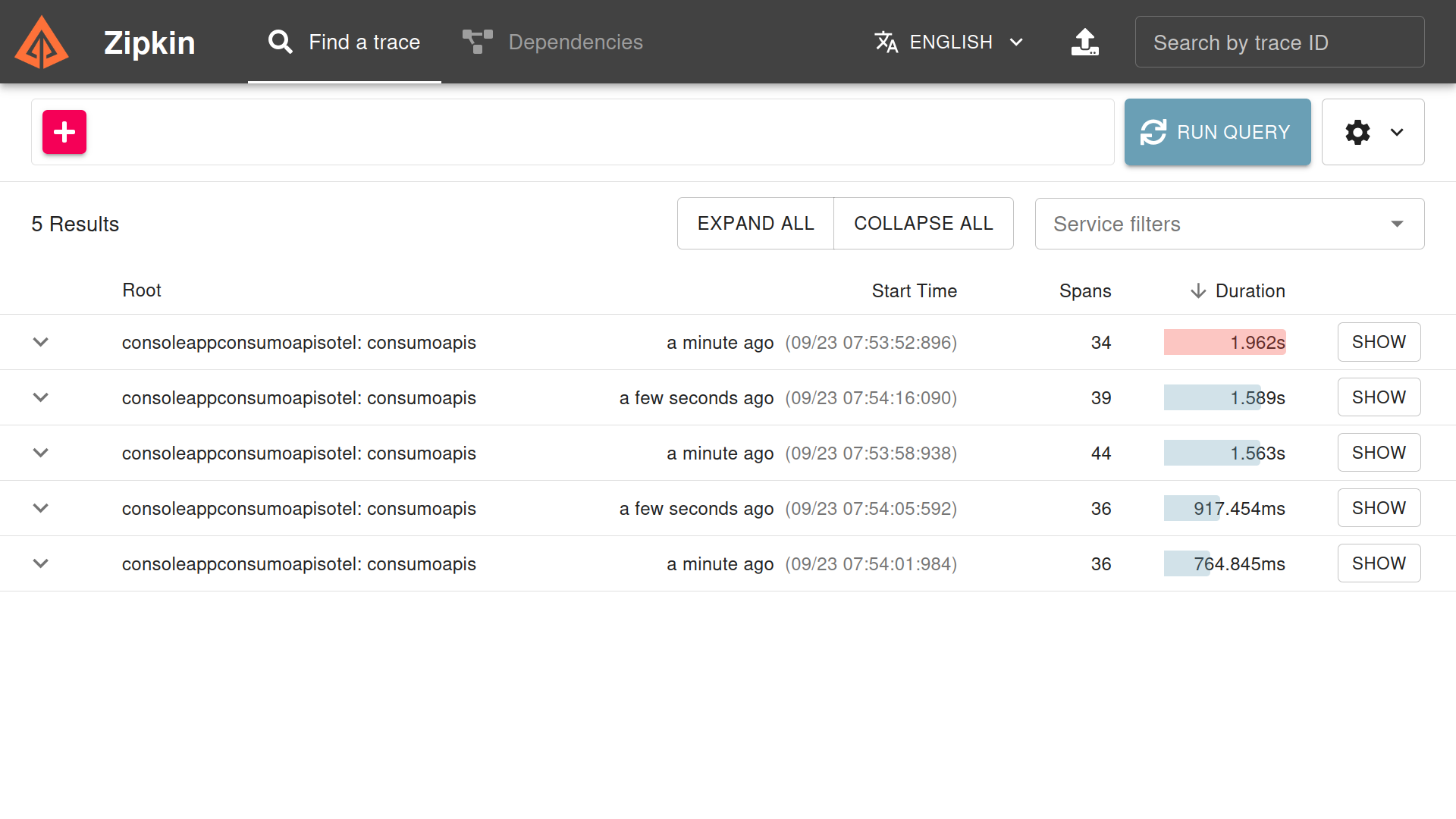Click the Duration sort arrow icon
Viewport: 1456px width, 819px height.
point(1198,291)
